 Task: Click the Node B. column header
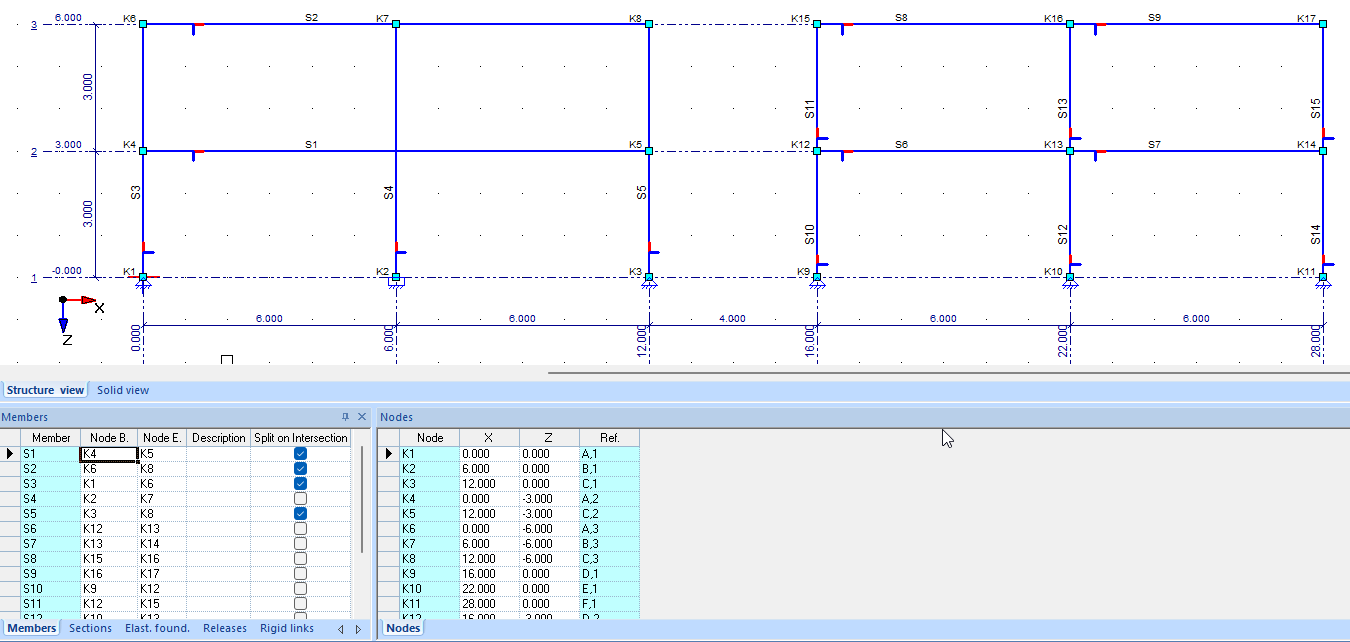point(108,438)
